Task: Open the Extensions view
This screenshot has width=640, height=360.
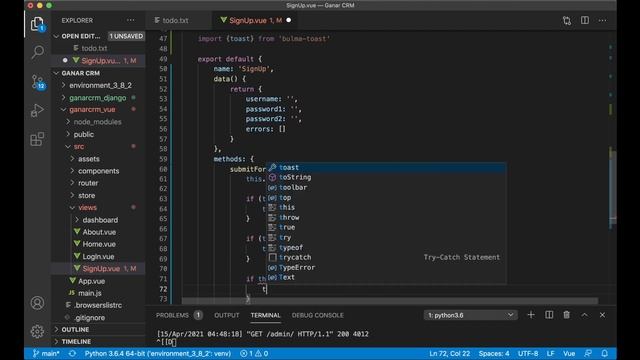Action: [37, 139]
